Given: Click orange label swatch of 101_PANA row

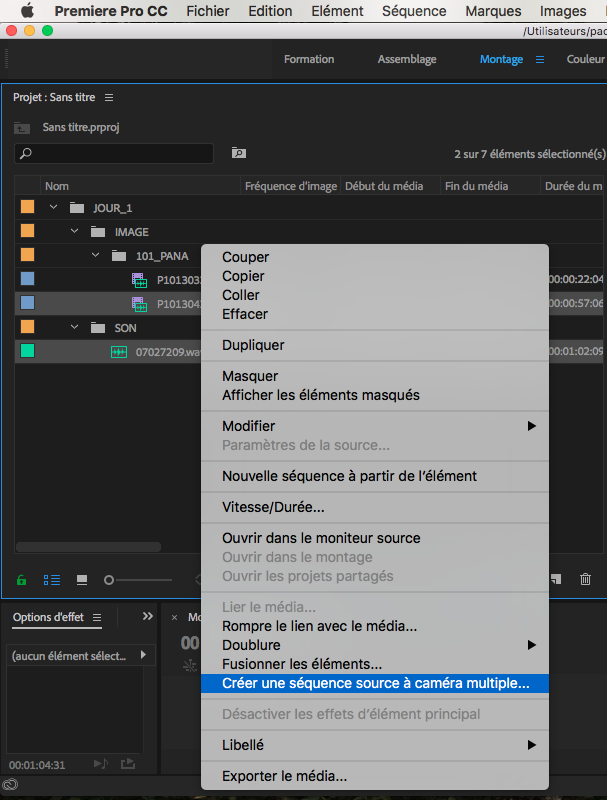Looking at the screenshot, I should (x=28, y=255).
